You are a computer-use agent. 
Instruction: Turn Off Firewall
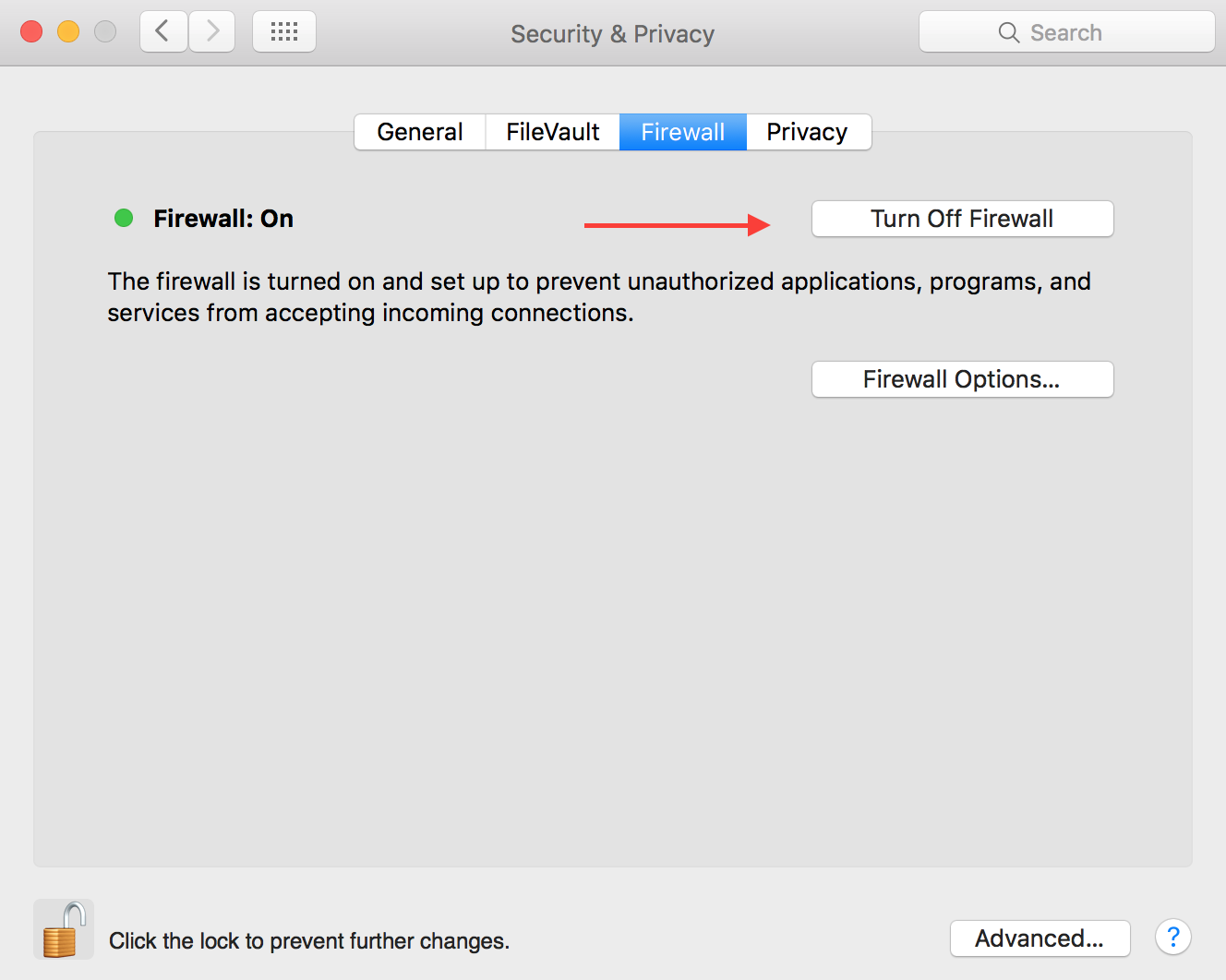pyautogui.click(x=962, y=219)
